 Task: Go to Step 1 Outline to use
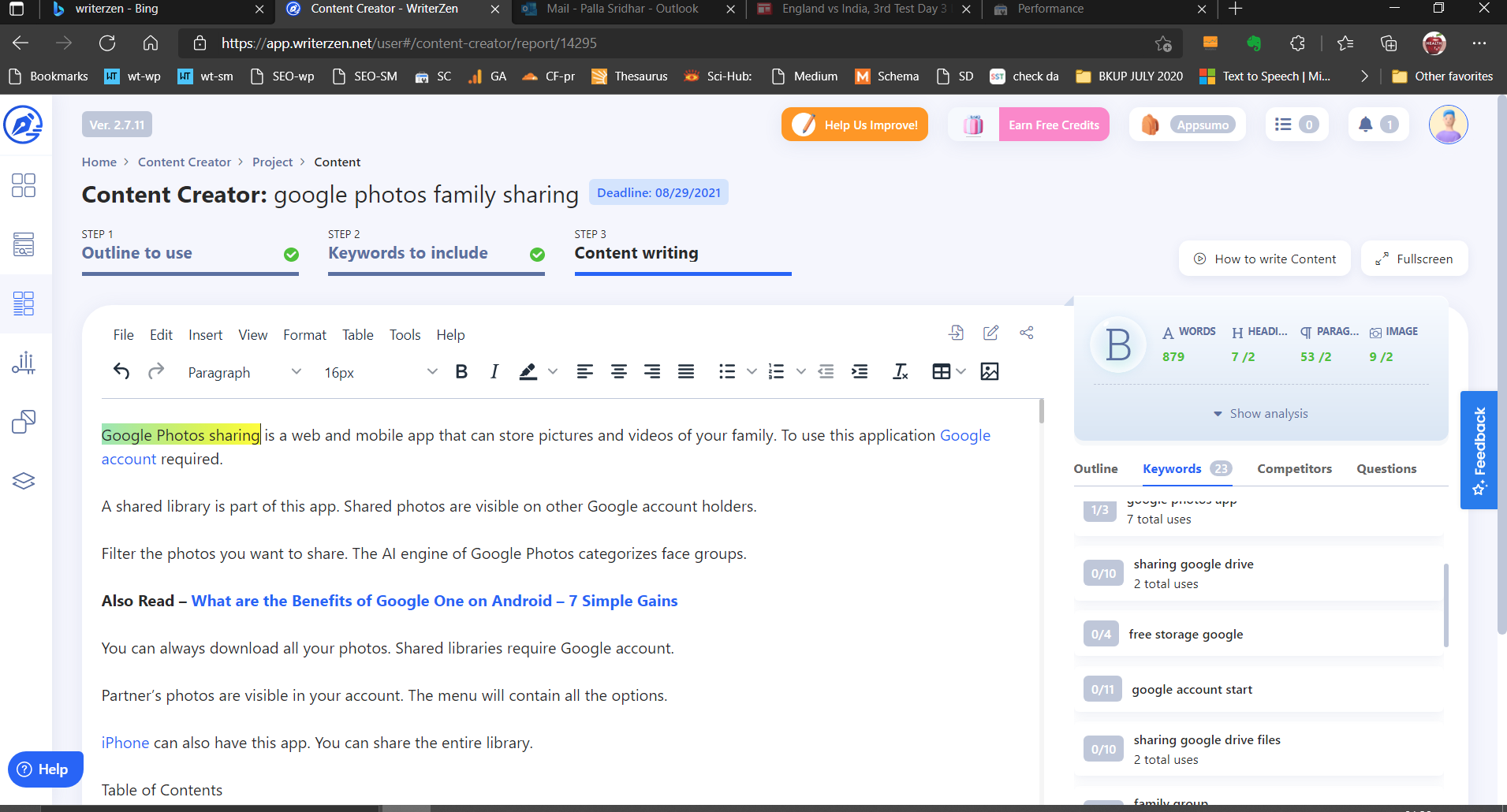pos(190,253)
